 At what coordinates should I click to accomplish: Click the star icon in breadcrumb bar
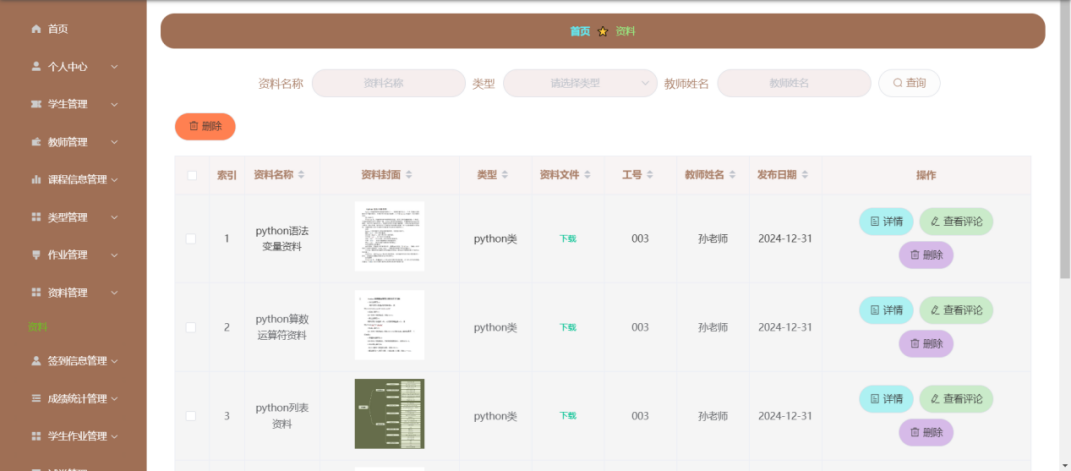(603, 31)
